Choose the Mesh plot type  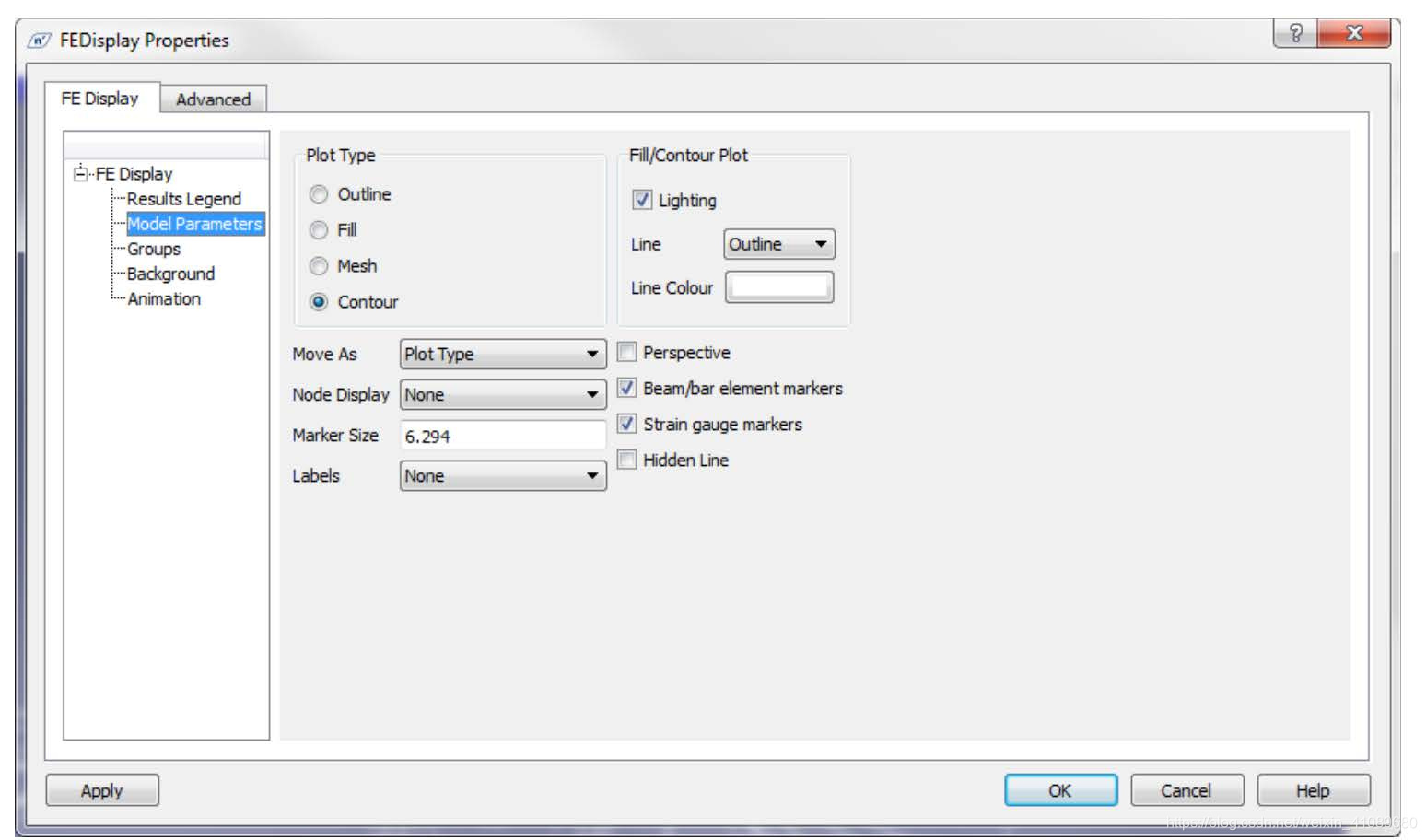tap(319, 266)
